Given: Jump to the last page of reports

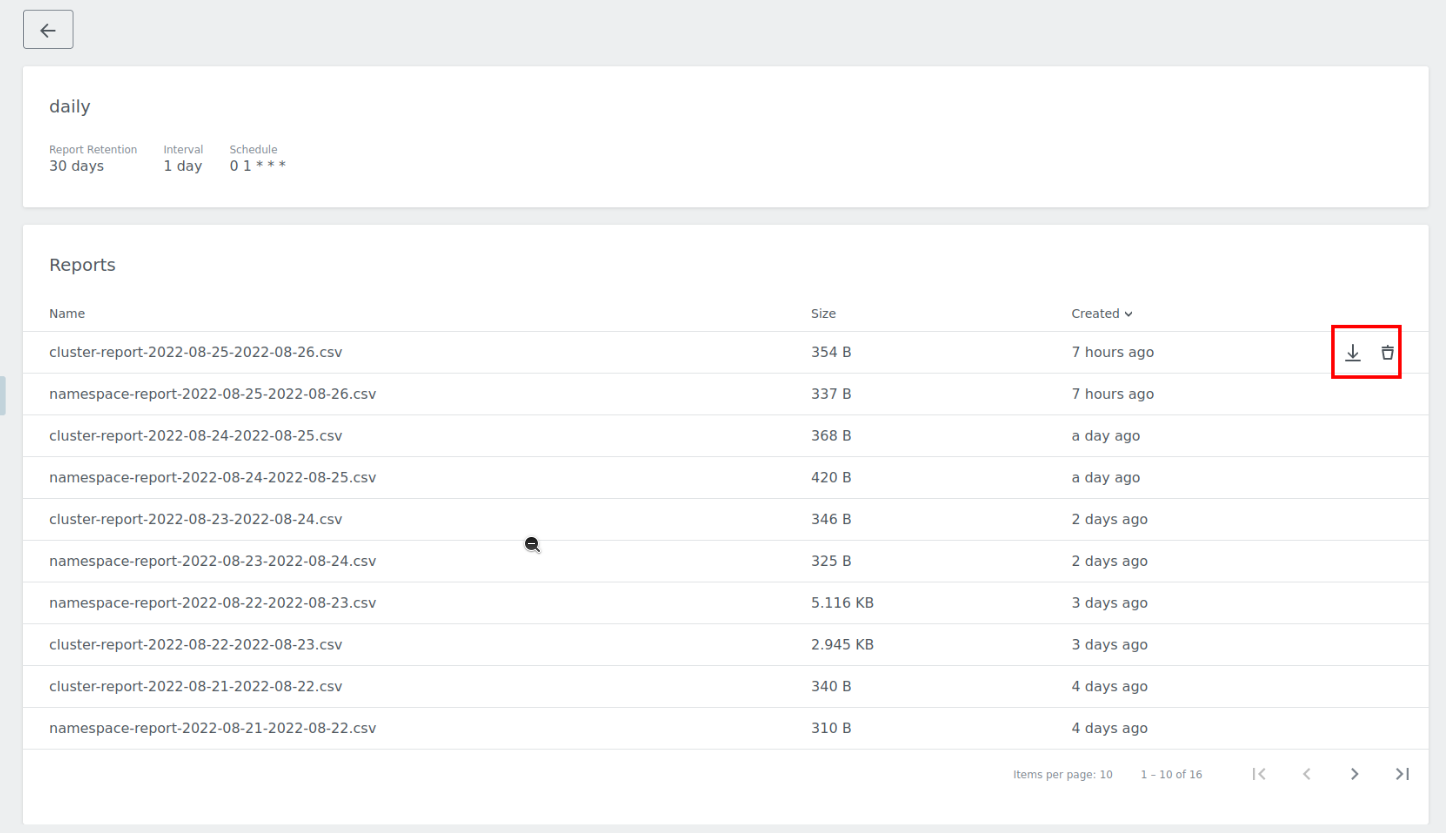Looking at the screenshot, I should click(1402, 773).
